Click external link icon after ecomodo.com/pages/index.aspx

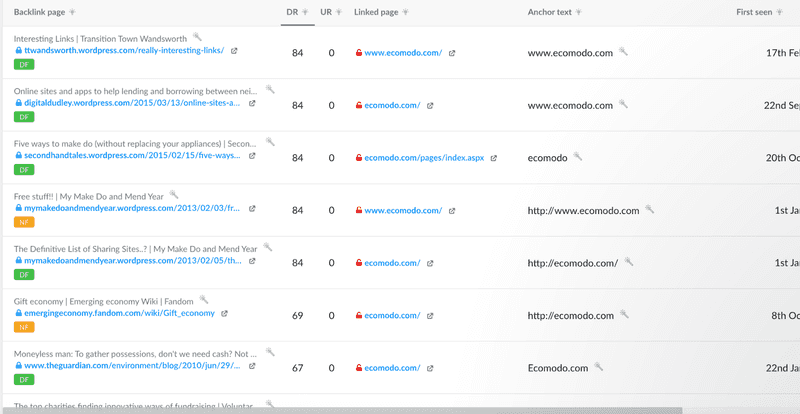click(493, 158)
